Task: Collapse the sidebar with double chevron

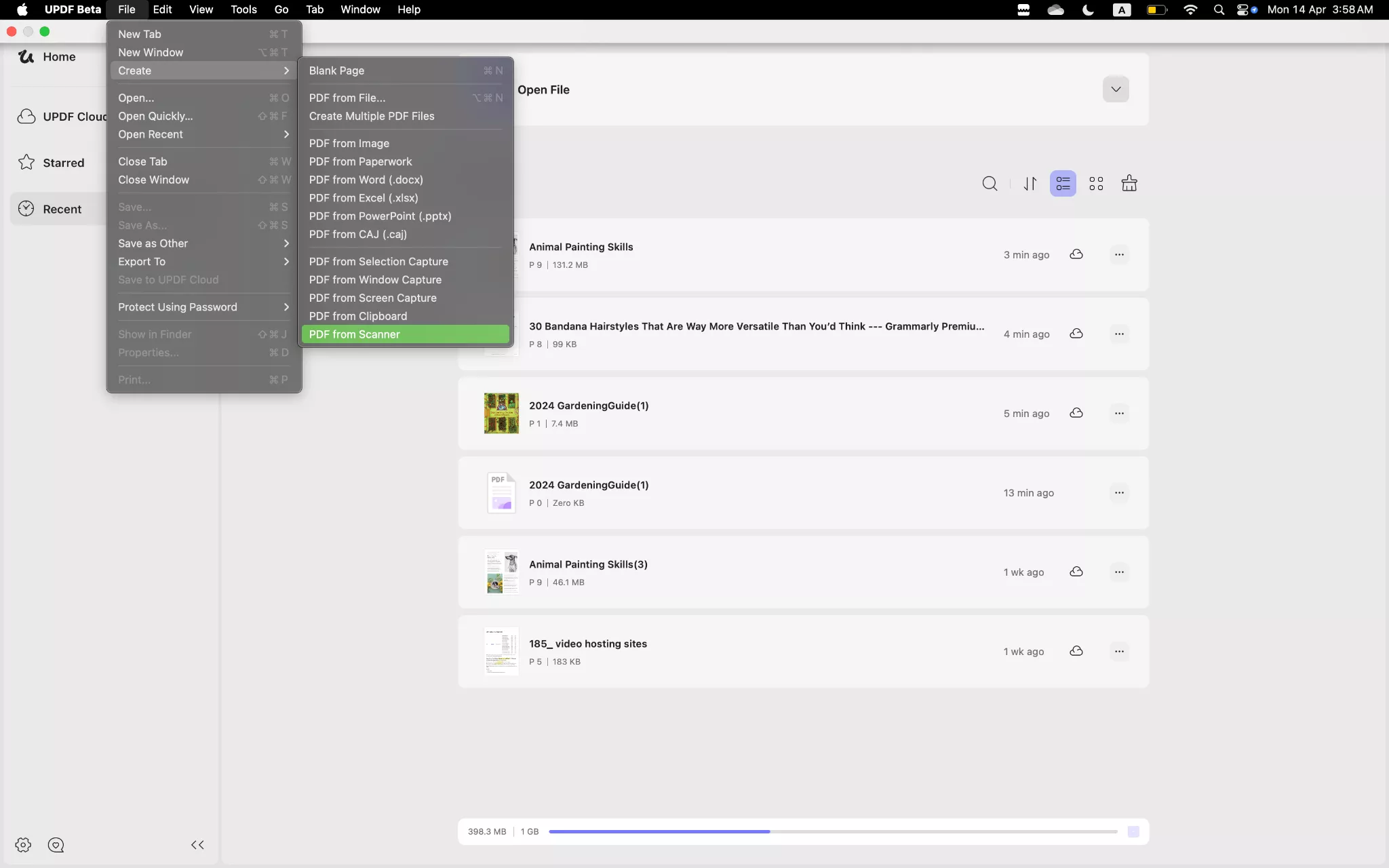Action: pyautogui.click(x=197, y=845)
